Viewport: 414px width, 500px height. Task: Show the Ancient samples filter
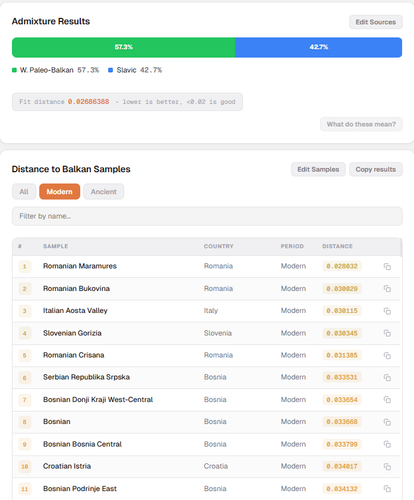click(104, 192)
